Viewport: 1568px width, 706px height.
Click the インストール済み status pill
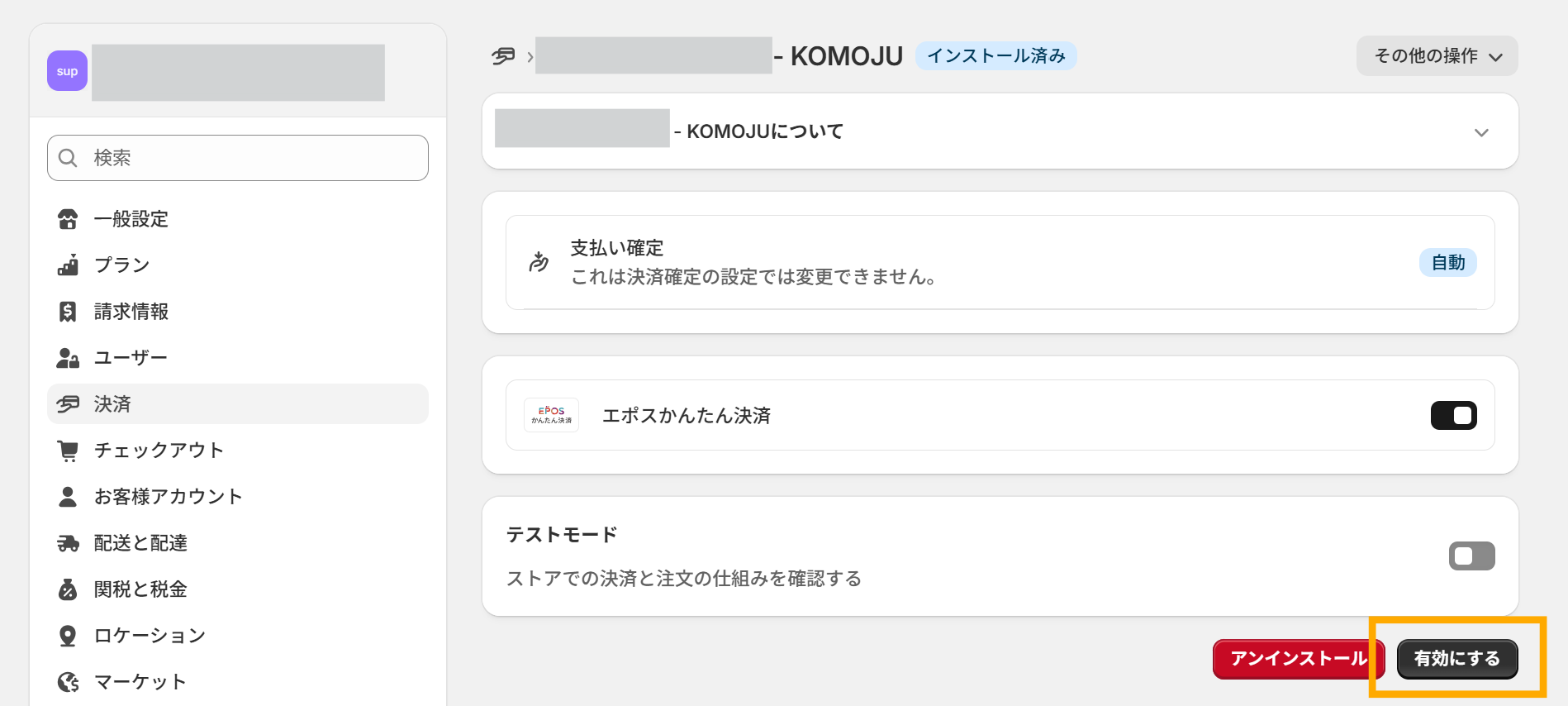click(995, 56)
